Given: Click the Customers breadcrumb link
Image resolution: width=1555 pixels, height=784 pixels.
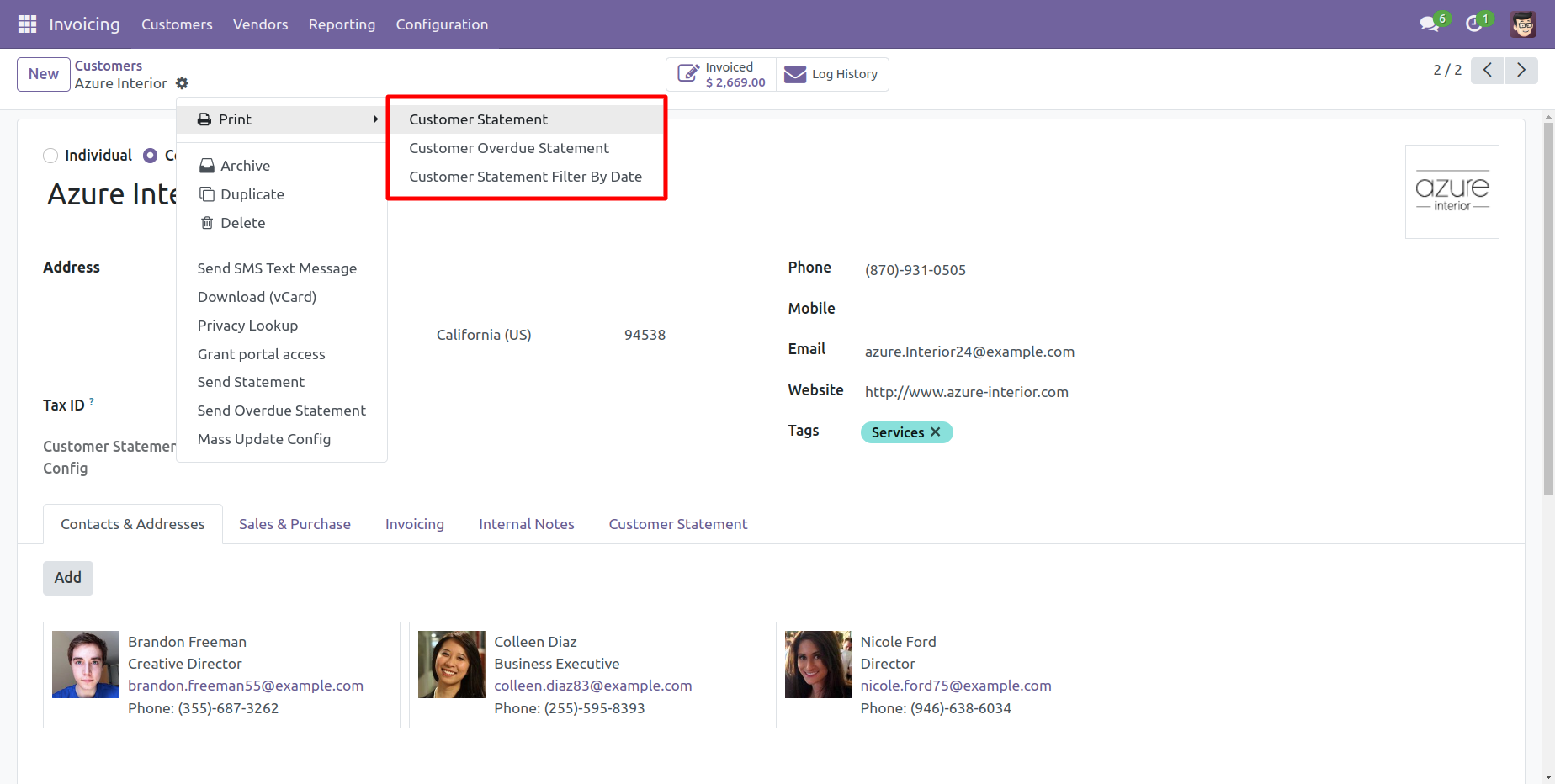Looking at the screenshot, I should pos(109,66).
